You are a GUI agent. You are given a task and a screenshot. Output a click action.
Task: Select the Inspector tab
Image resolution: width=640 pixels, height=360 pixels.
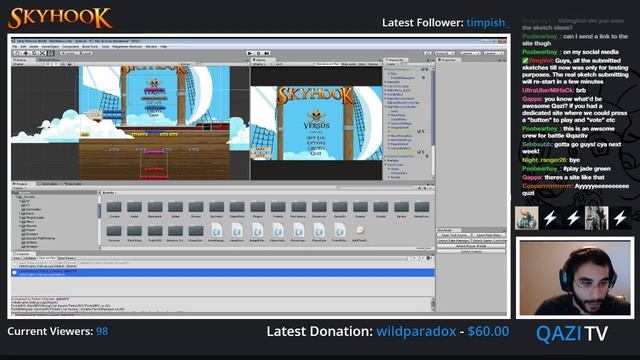click(x=449, y=60)
